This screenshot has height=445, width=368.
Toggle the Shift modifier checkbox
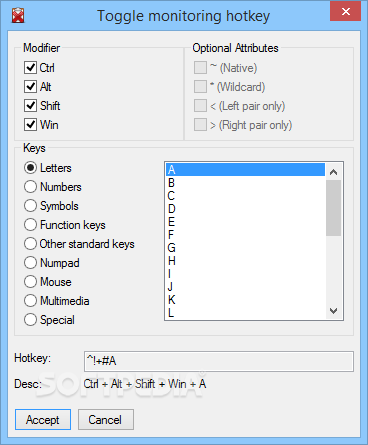point(30,106)
